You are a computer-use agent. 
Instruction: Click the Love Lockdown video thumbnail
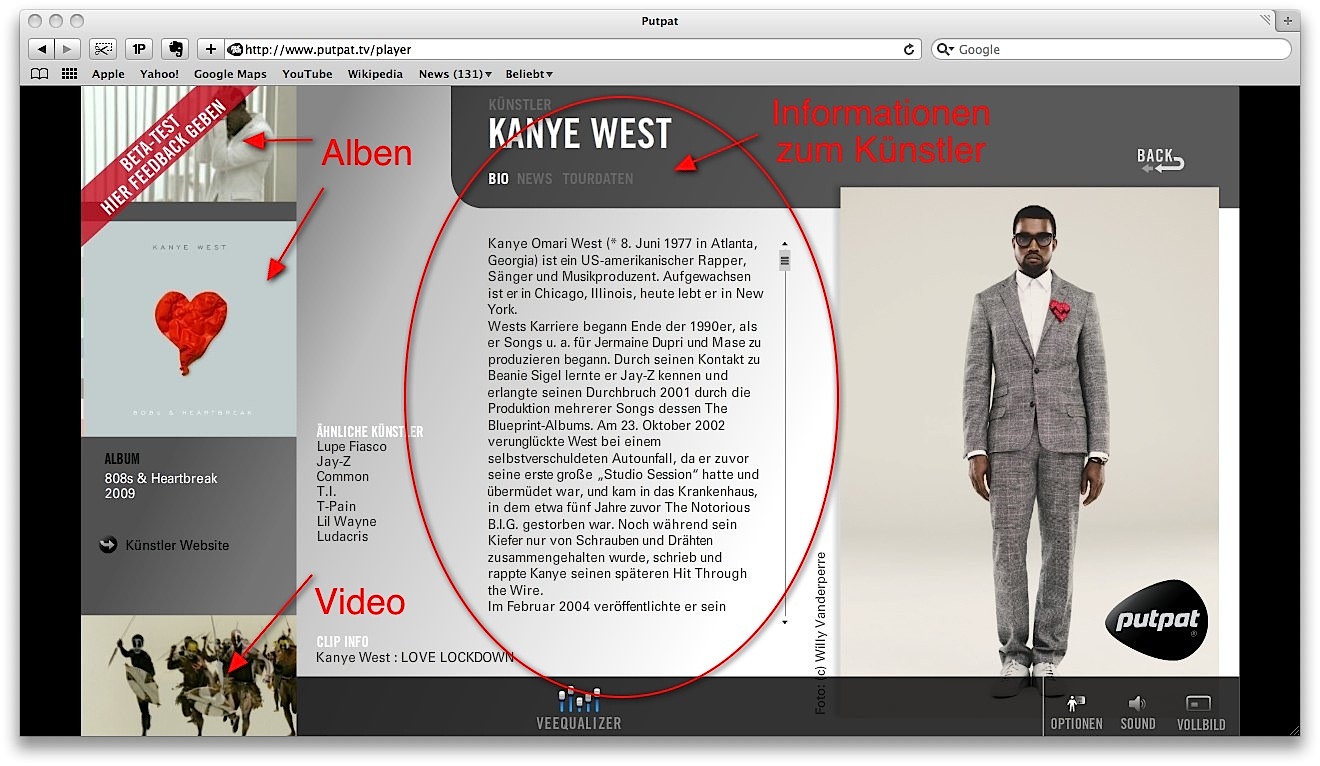click(189, 675)
